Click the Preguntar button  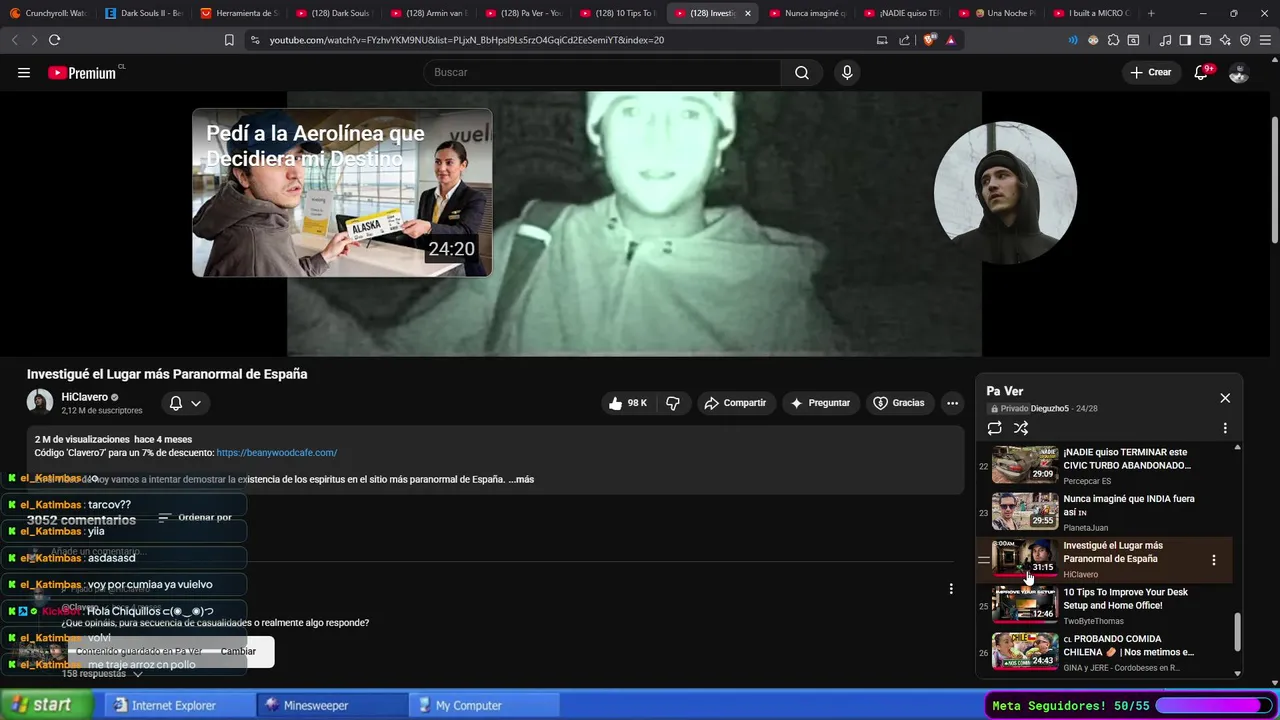(x=820, y=403)
